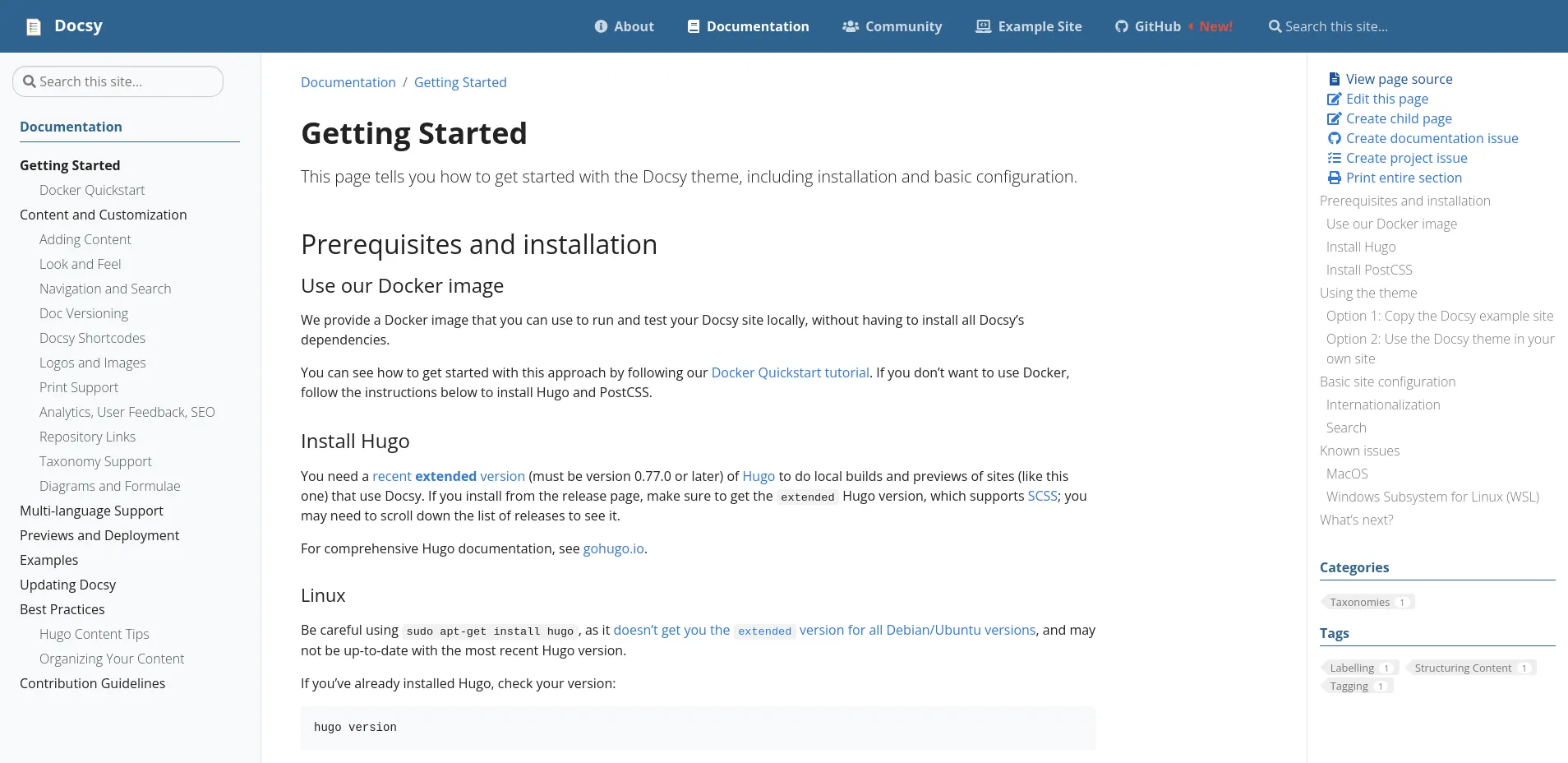Expand the Content and Customization section
Viewport: 1568px width, 763px height.
click(103, 215)
